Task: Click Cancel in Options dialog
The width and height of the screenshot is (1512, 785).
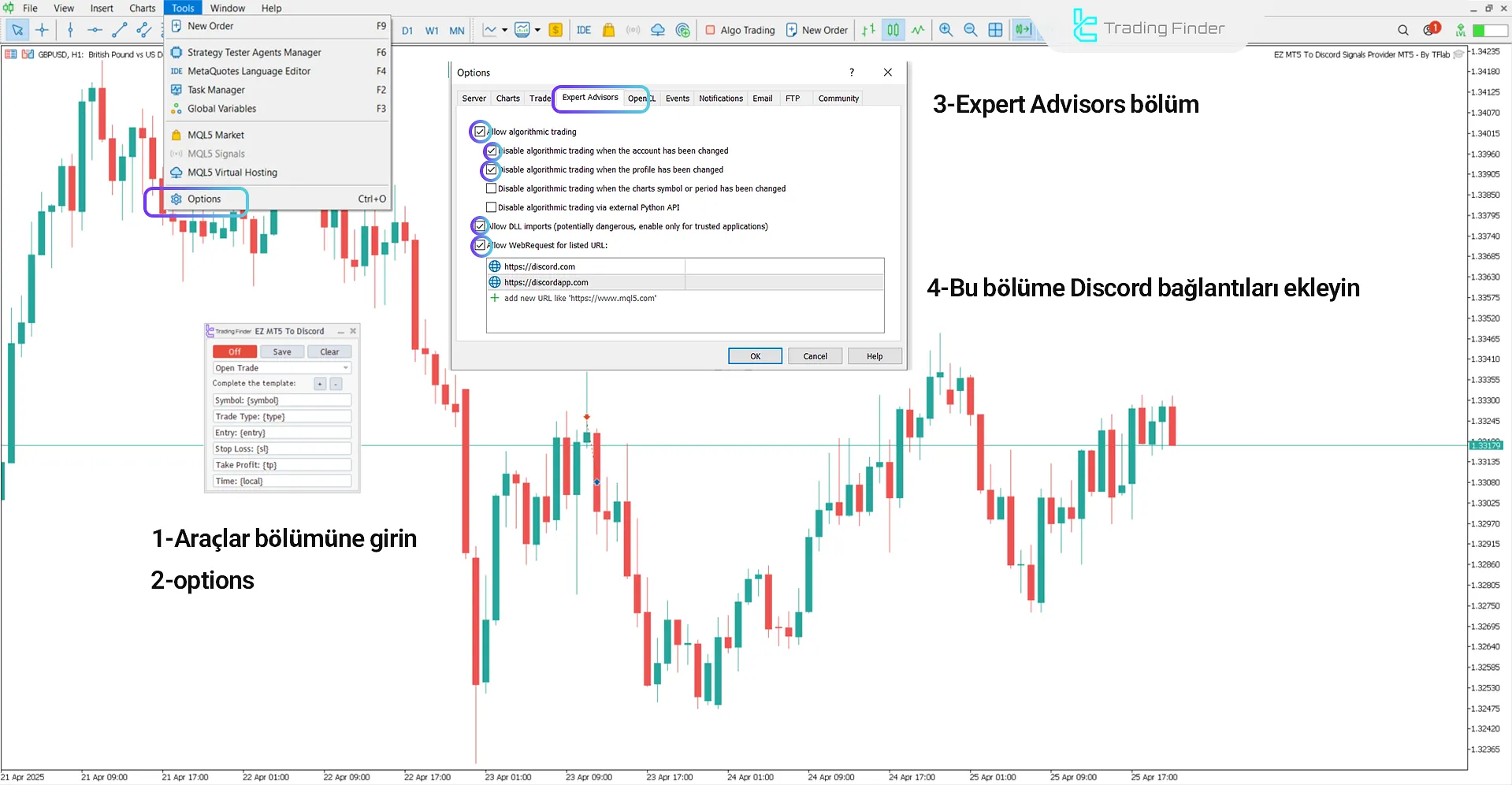Action: (815, 356)
